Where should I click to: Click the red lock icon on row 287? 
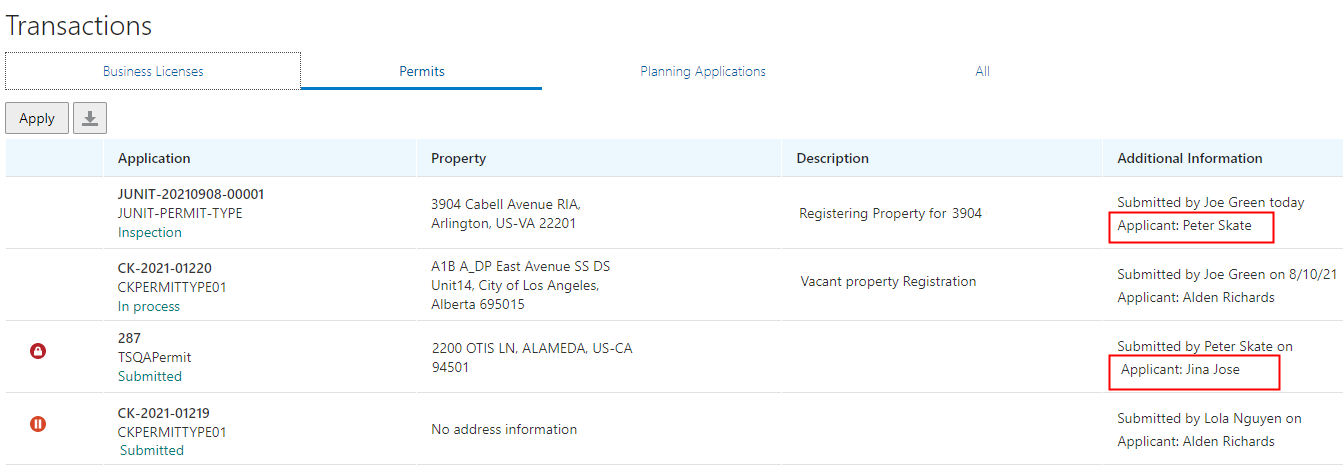38,351
